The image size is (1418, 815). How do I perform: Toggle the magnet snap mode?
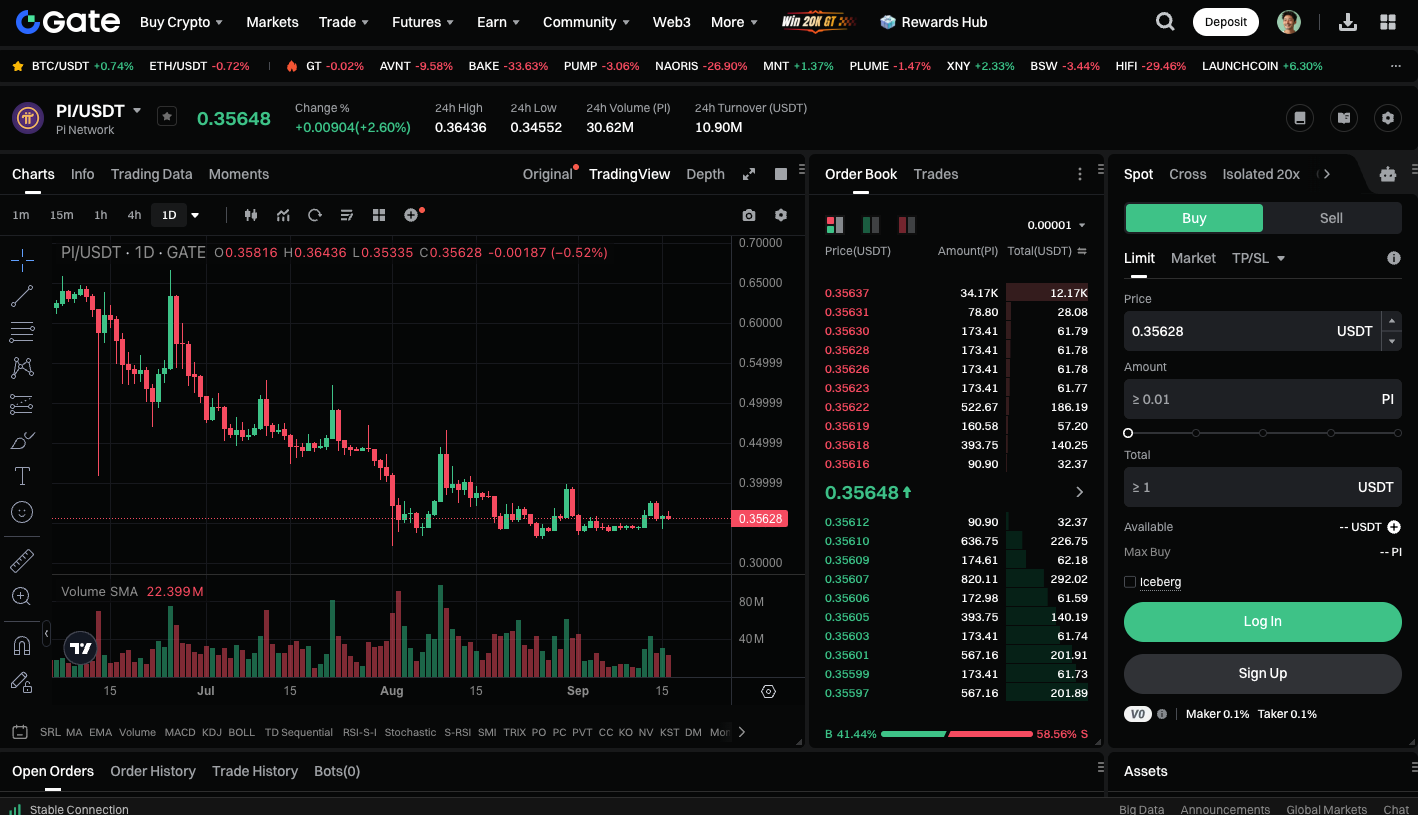[x=22, y=645]
